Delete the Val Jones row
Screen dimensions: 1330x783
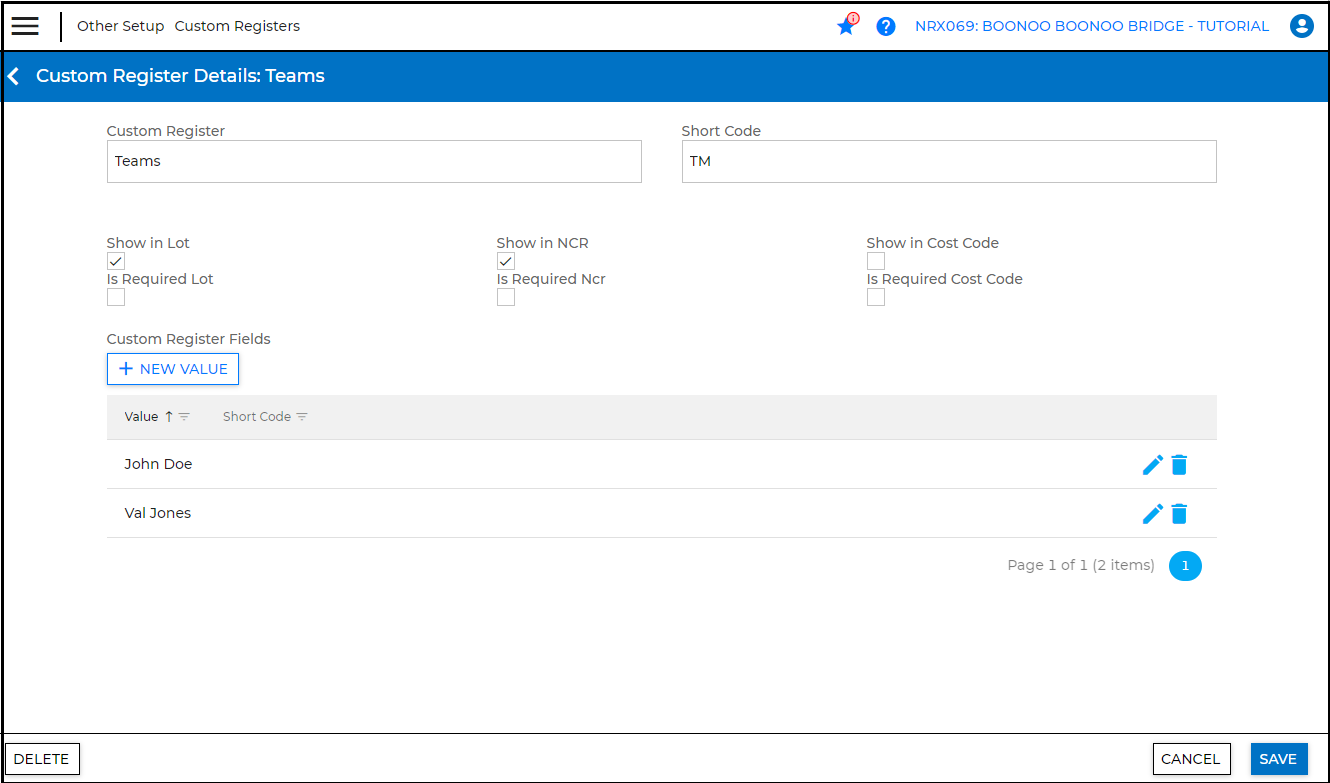click(x=1180, y=513)
